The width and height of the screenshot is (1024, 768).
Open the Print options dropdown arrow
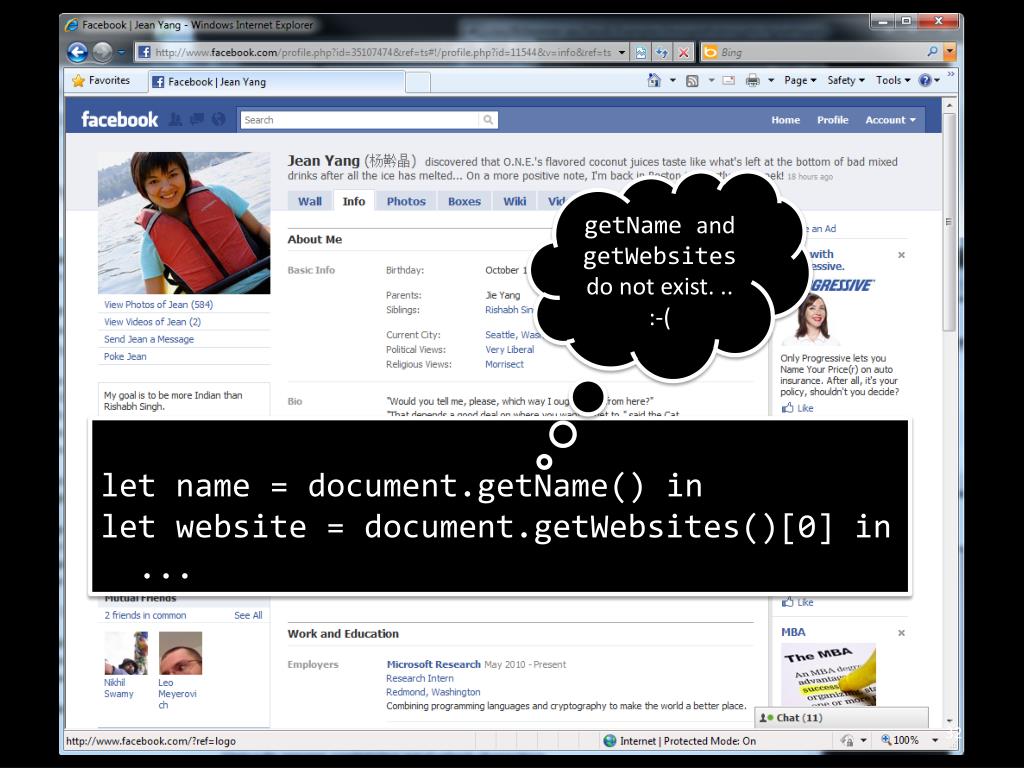pyautogui.click(x=771, y=80)
